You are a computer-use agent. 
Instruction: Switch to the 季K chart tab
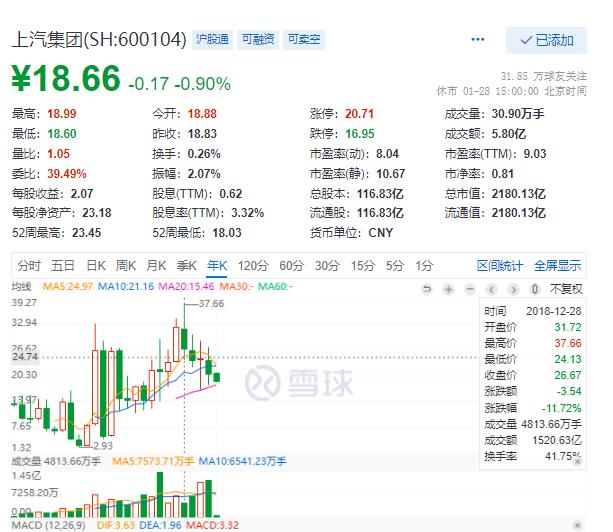tap(186, 266)
